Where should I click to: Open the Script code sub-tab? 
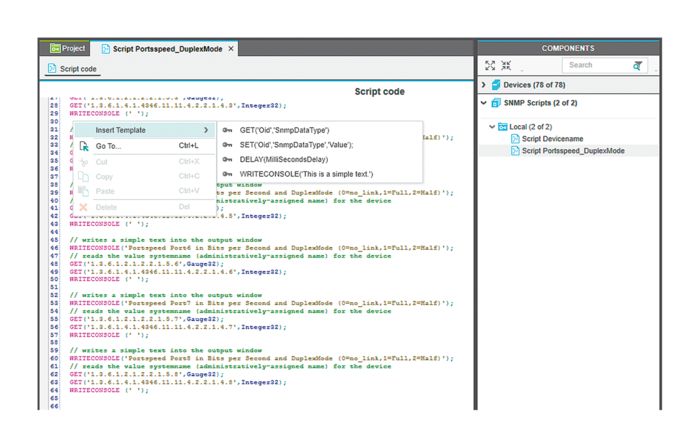pos(72,69)
